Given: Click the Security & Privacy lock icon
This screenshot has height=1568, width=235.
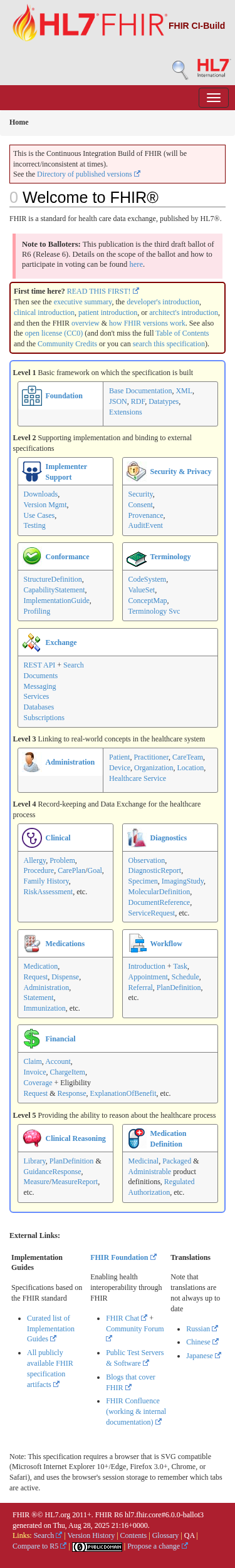Looking at the screenshot, I should (136, 472).
